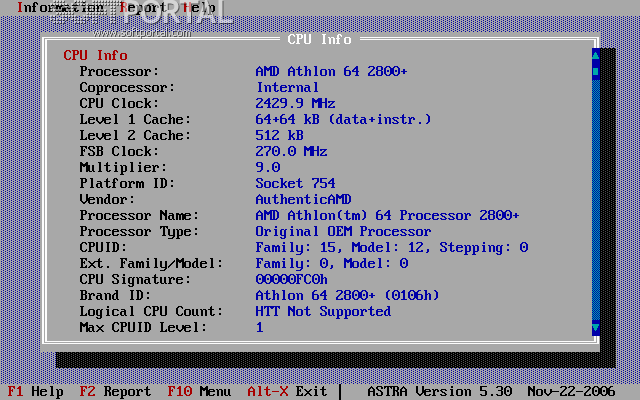Screen dimensions: 640x400
Task: Select the 'Level 1 Cache:' label
Action: coord(135,119)
